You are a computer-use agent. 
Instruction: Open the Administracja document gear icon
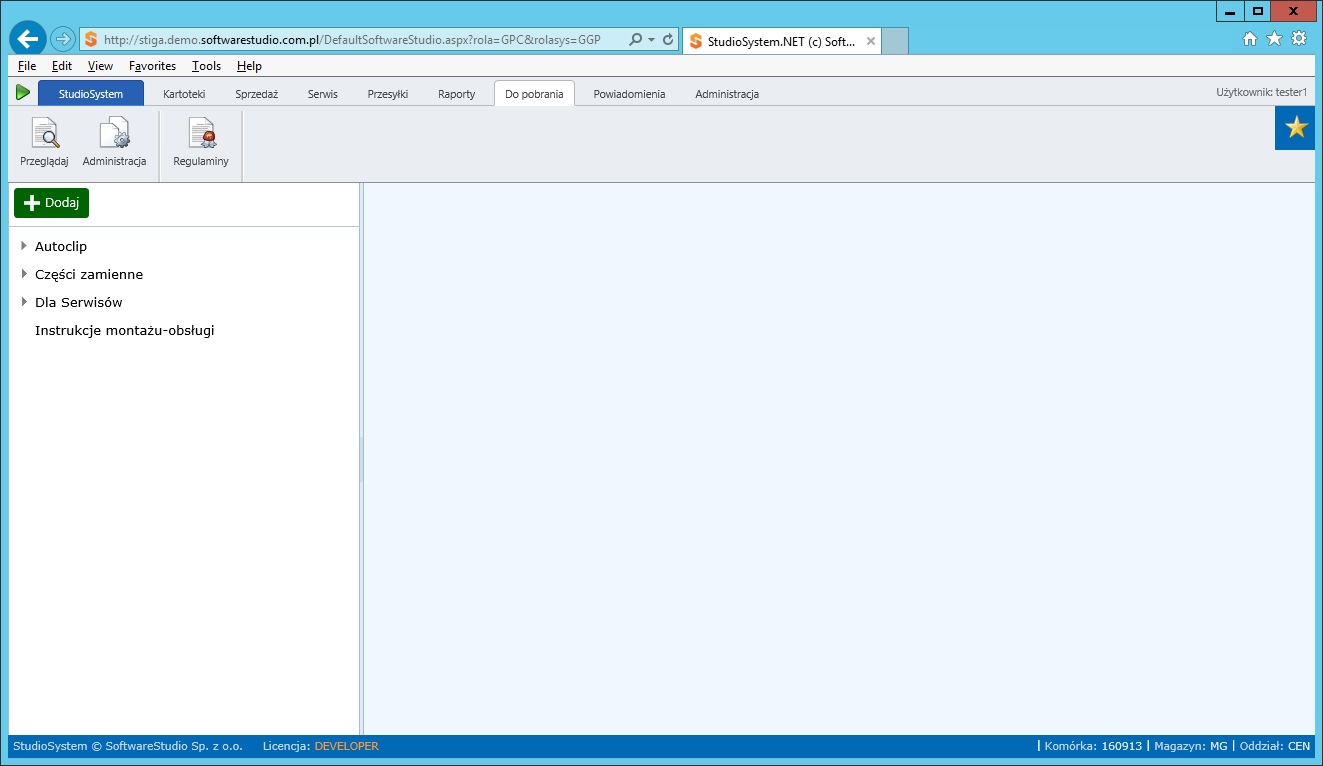tap(114, 133)
